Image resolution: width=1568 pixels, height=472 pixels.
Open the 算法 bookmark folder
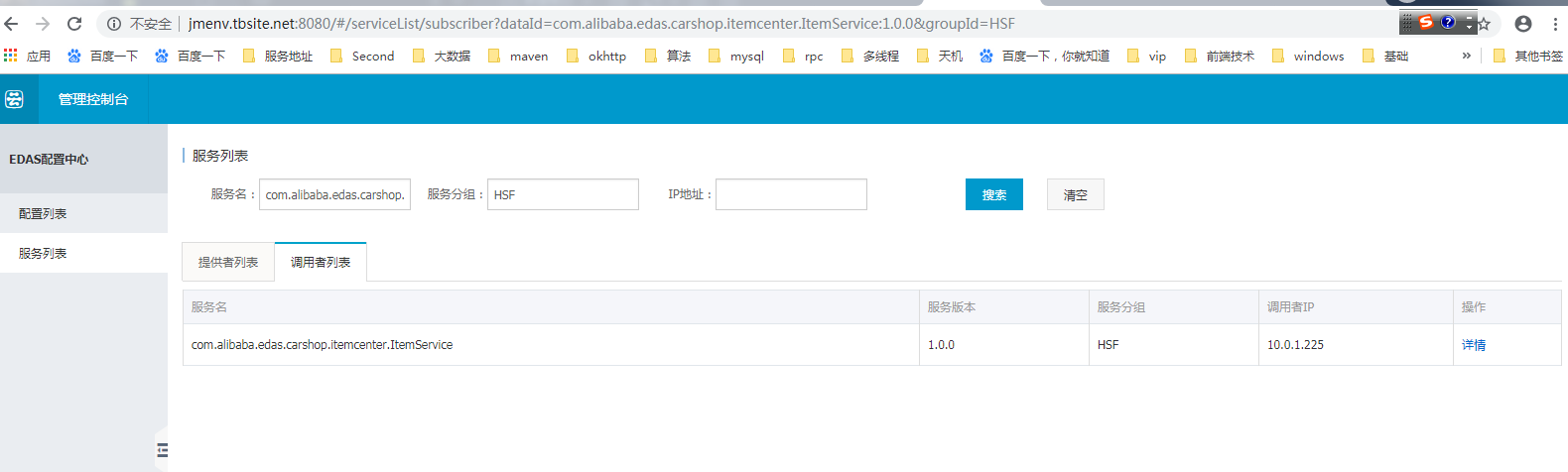[668, 57]
